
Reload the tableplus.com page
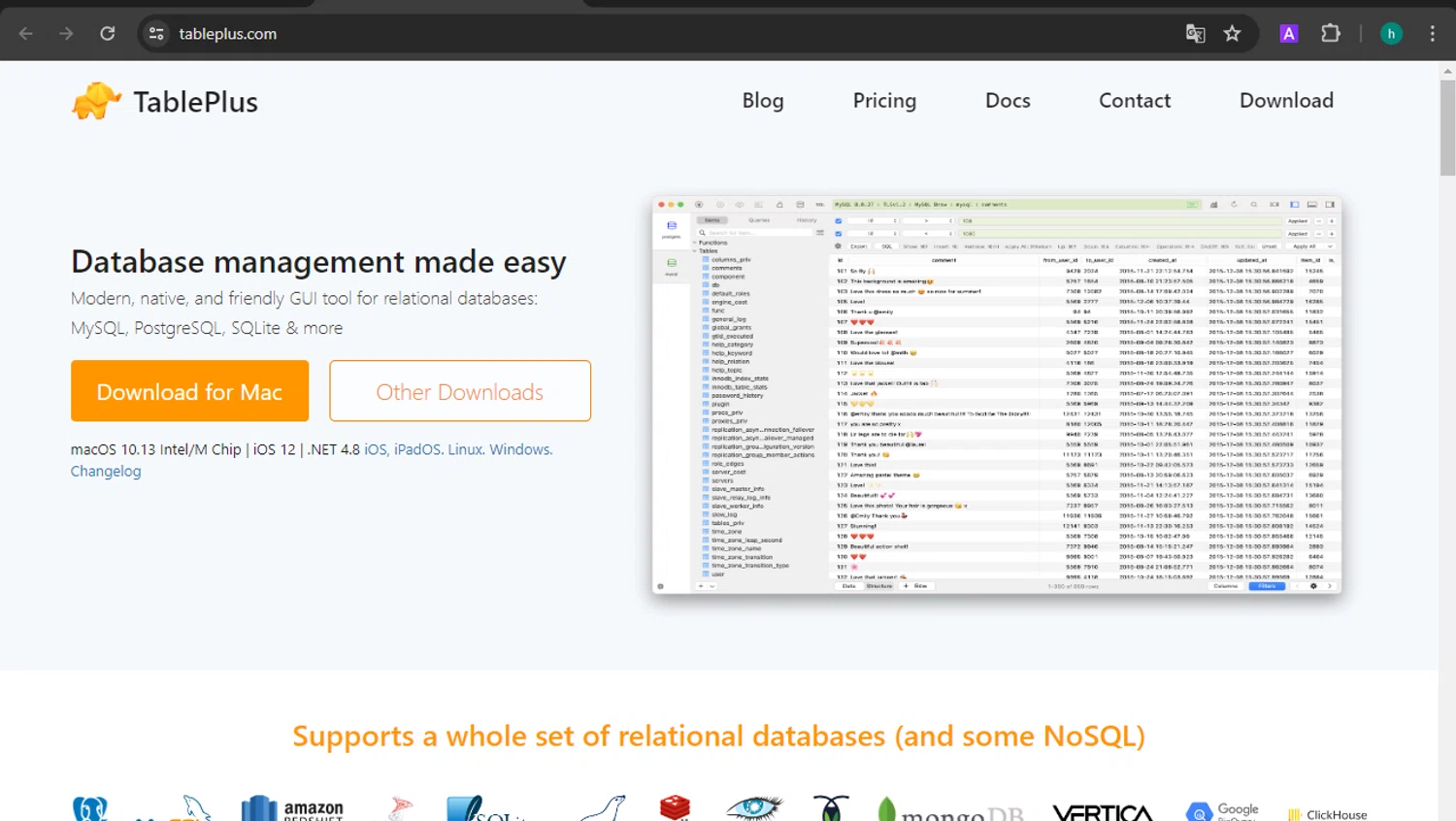click(x=108, y=33)
